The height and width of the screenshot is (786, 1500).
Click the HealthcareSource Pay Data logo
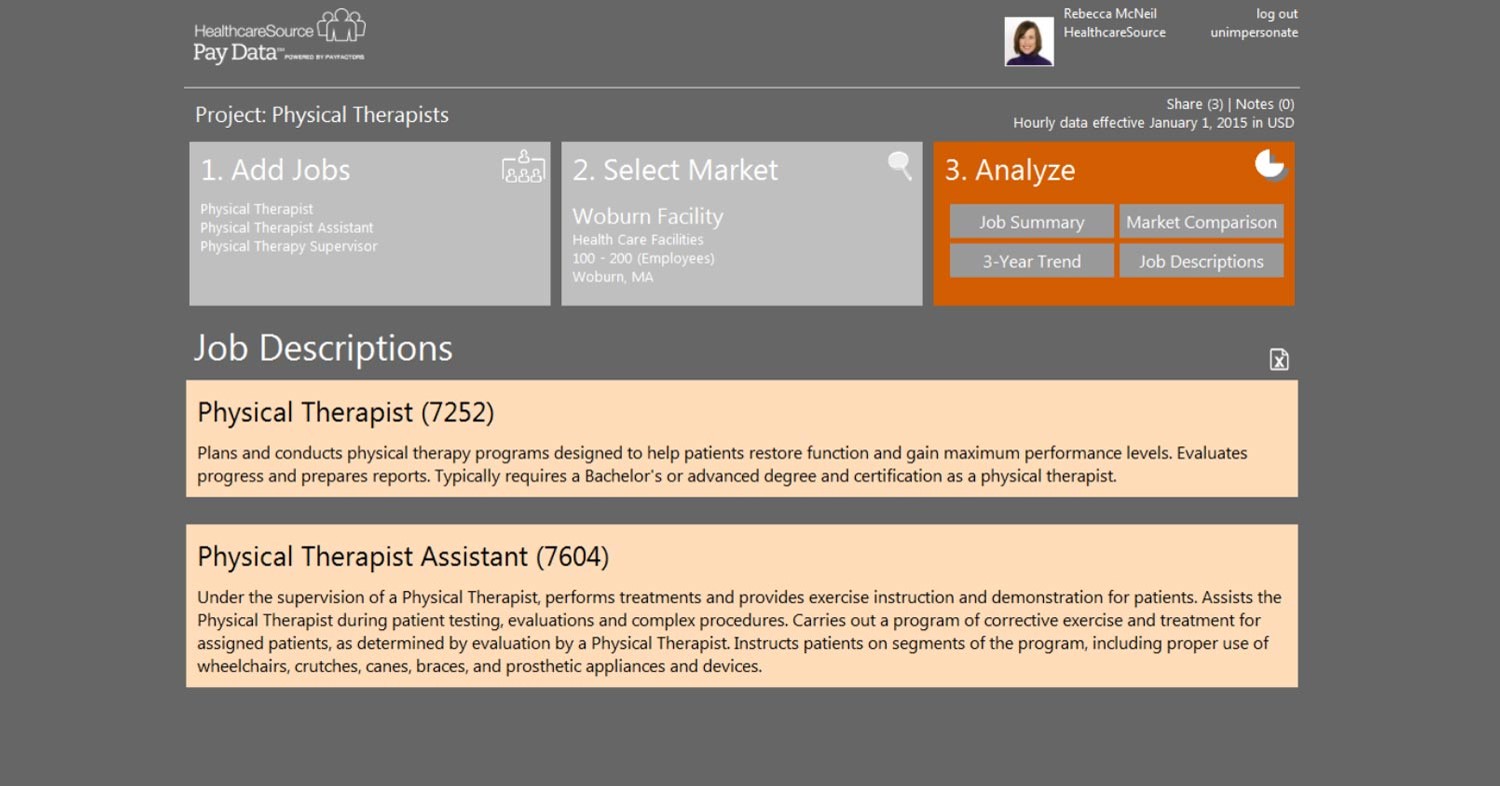point(279,37)
